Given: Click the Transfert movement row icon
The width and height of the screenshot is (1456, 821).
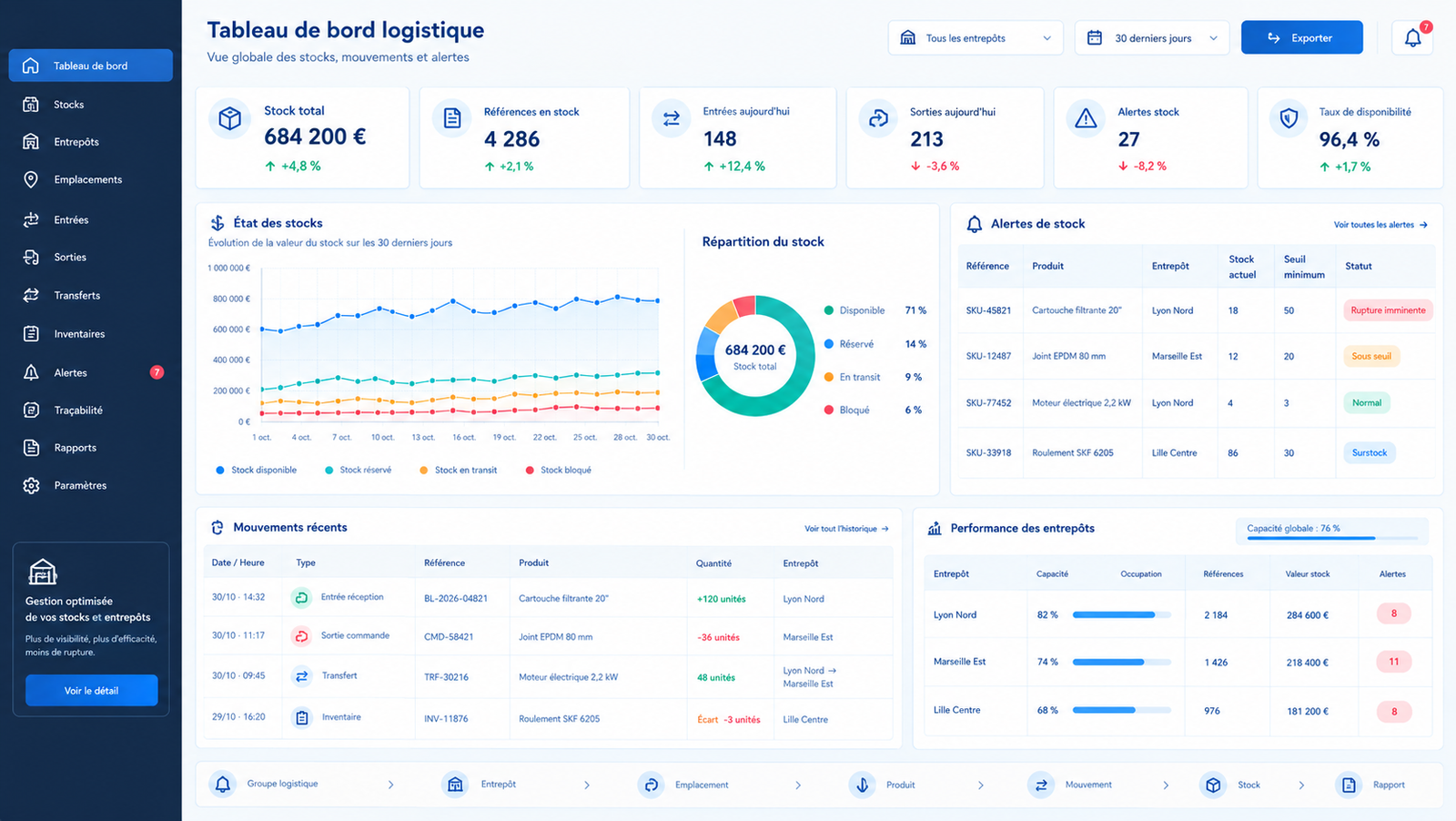Looking at the screenshot, I should (301, 676).
